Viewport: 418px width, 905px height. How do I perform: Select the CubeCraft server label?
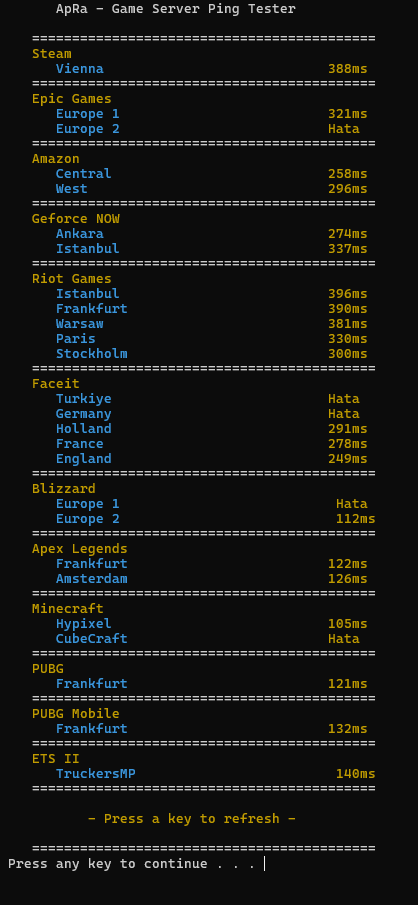pos(92,639)
